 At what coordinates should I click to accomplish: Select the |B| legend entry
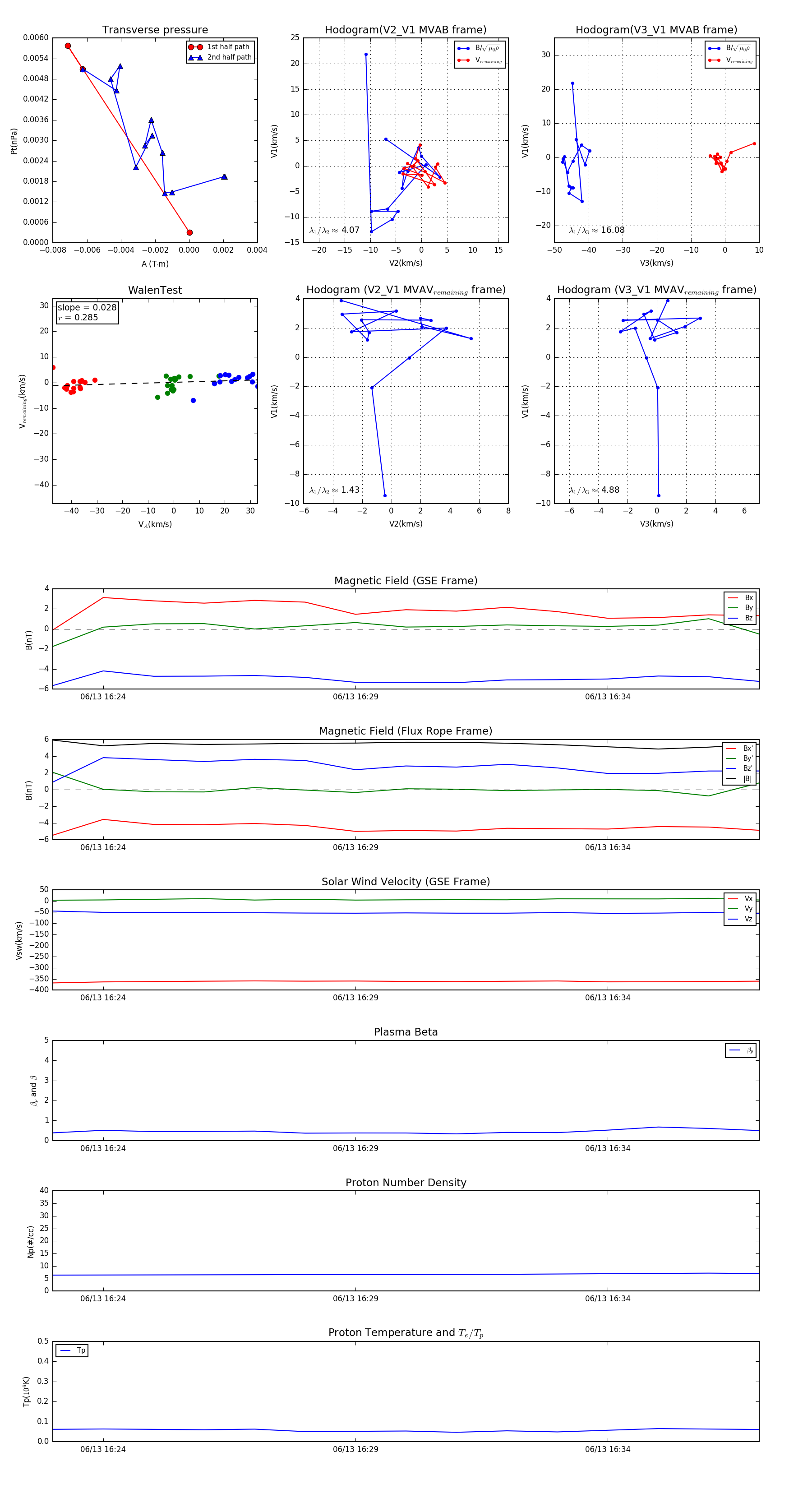739,779
